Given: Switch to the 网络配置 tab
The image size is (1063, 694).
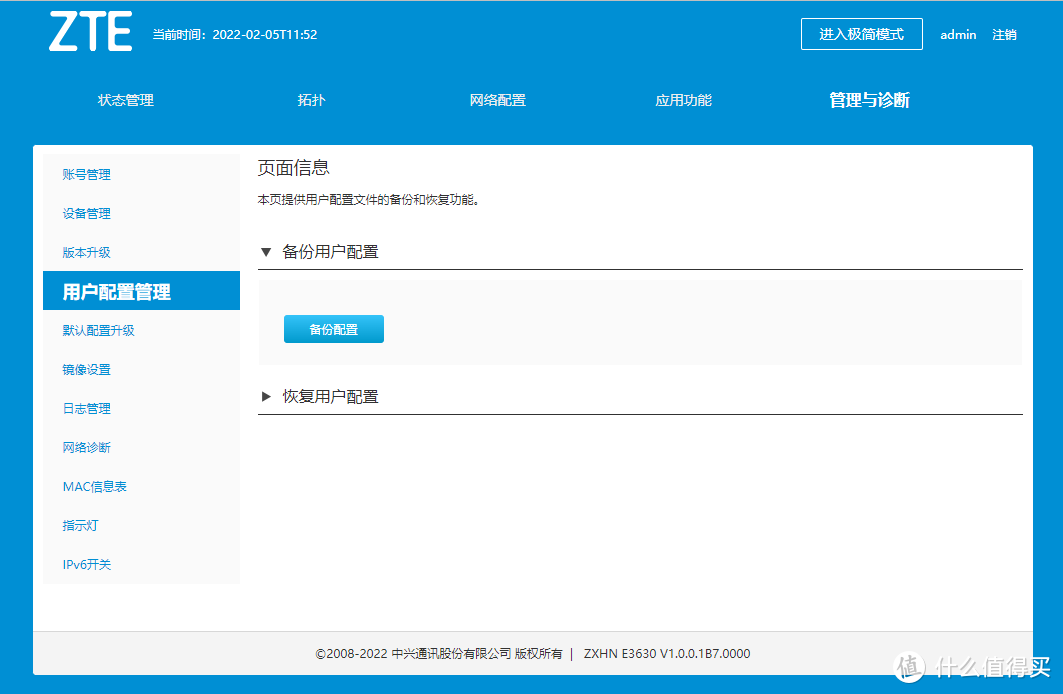Looking at the screenshot, I should tap(497, 100).
